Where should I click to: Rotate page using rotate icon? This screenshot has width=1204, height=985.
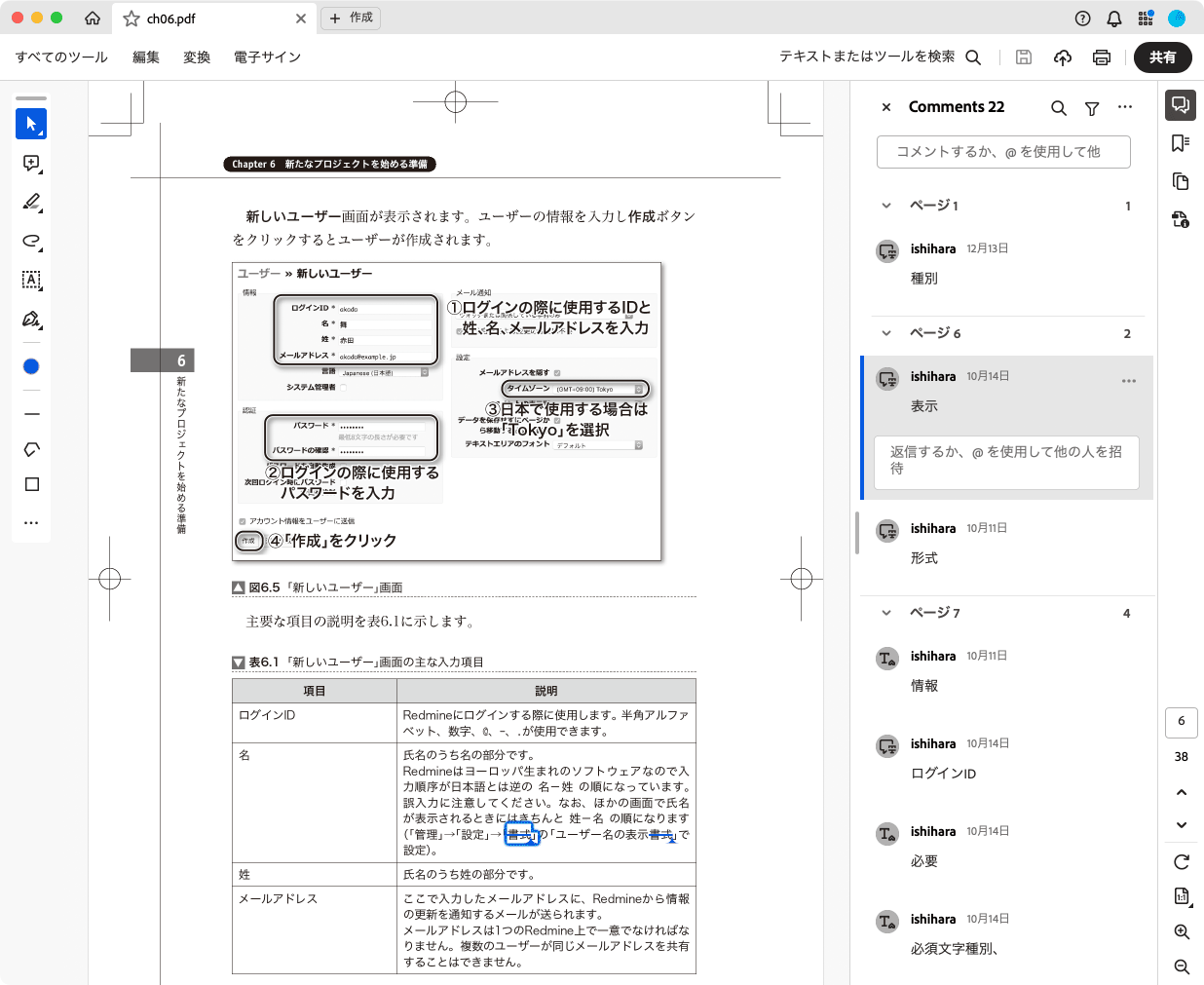pos(1182,861)
